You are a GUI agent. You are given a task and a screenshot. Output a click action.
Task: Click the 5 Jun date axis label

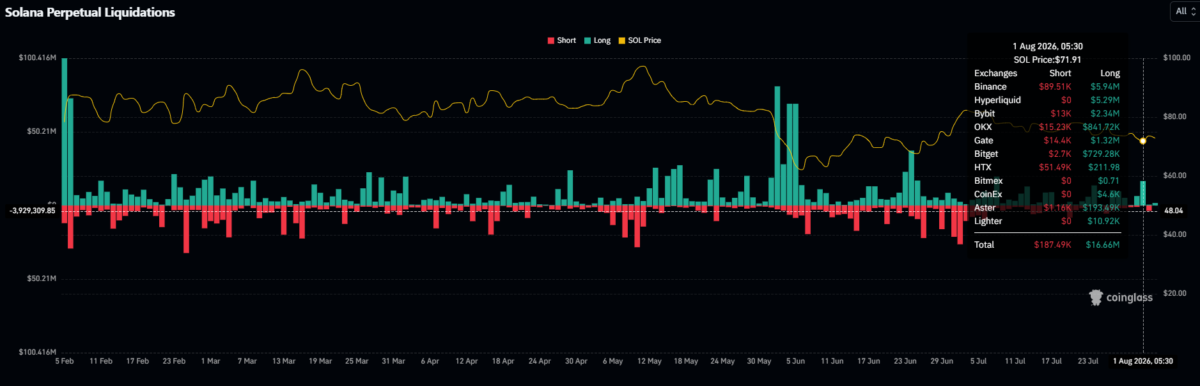click(795, 359)
